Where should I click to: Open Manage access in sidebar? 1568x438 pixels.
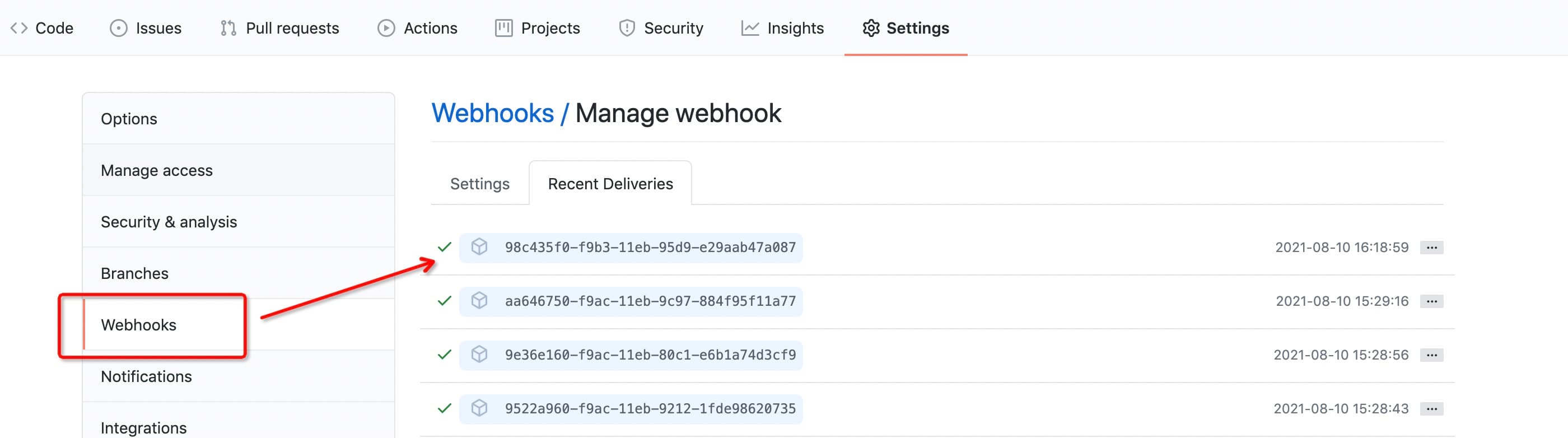[x=239, y=170]
